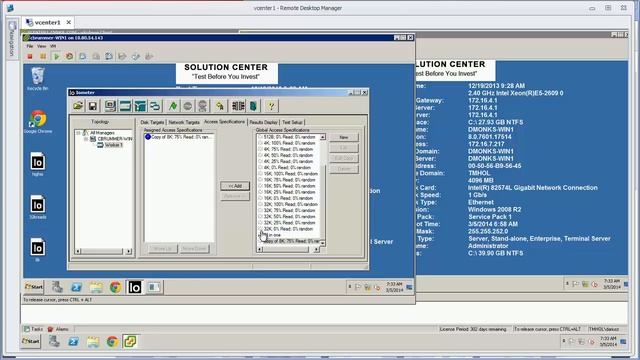Switch to the Disk Targets tab

pos(152,122)
